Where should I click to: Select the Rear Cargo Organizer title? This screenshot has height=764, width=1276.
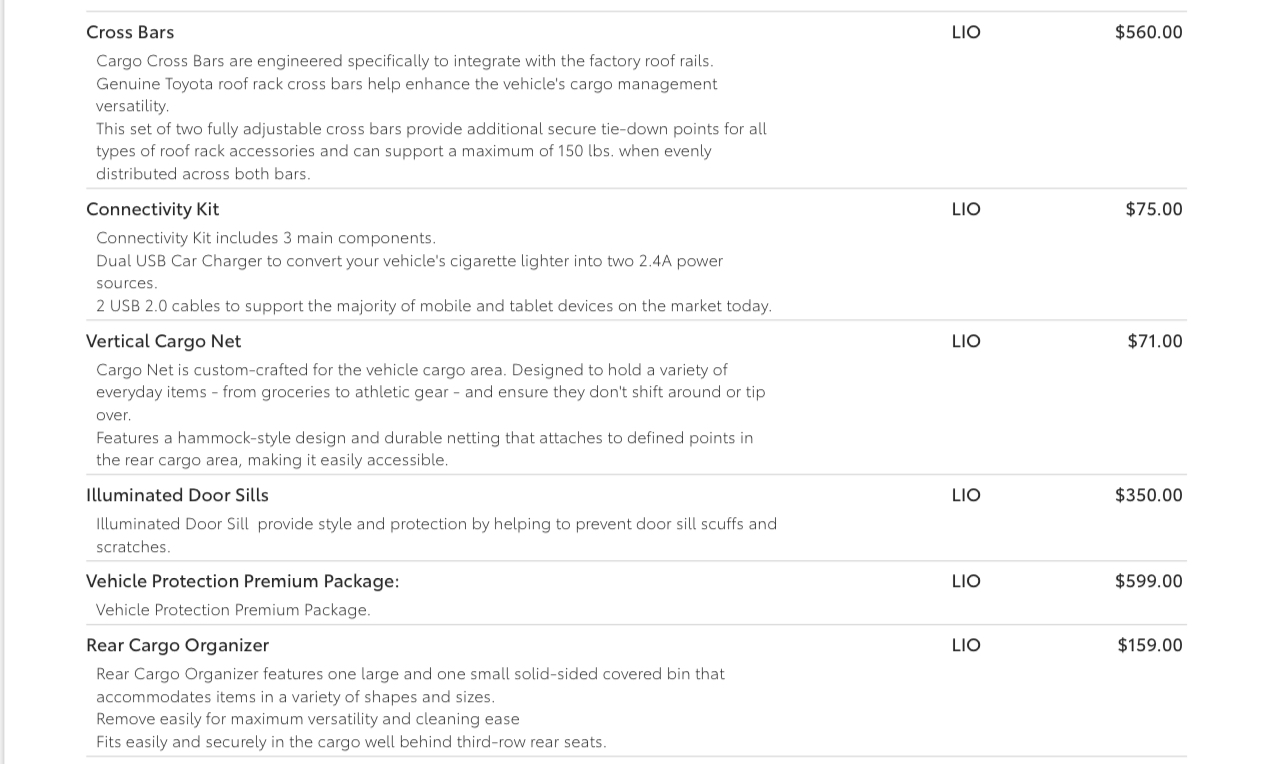(x=177, y=645)
